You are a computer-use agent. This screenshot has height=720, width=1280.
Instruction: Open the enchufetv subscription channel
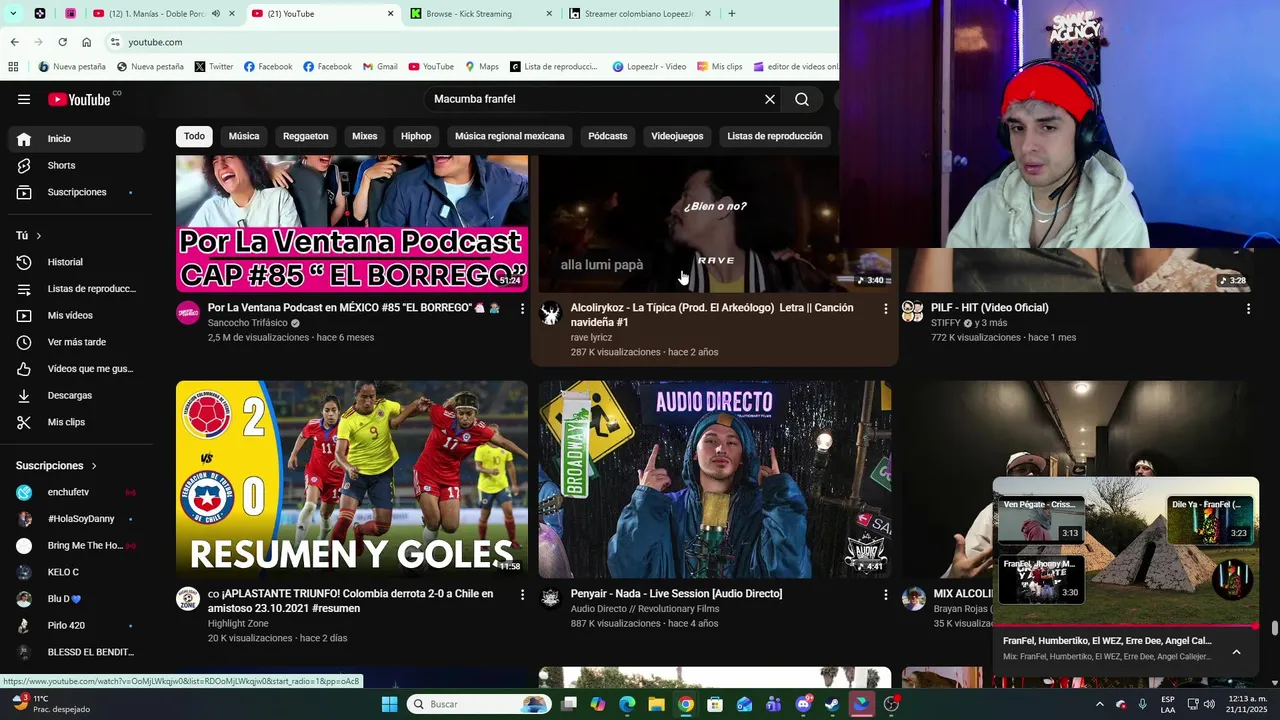pyautogui.click(x=76, y=492)
